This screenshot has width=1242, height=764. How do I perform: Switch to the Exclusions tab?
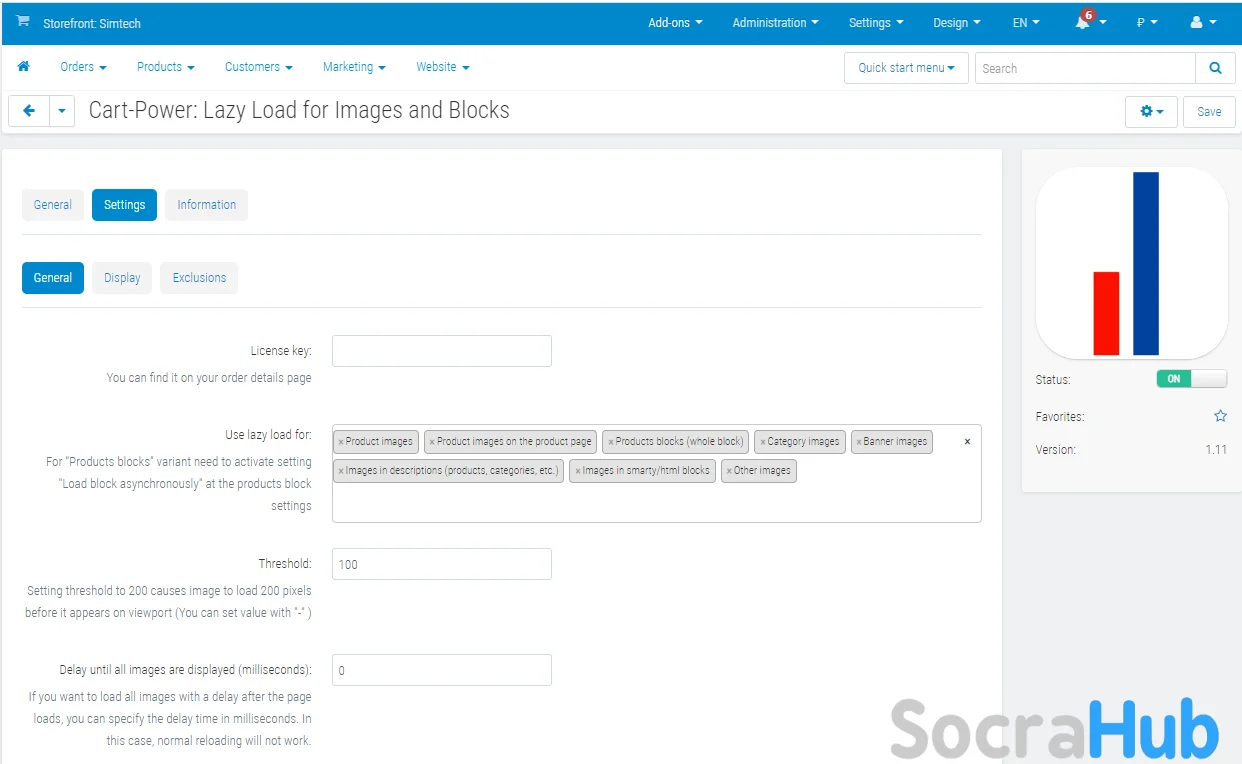[199, 278]
